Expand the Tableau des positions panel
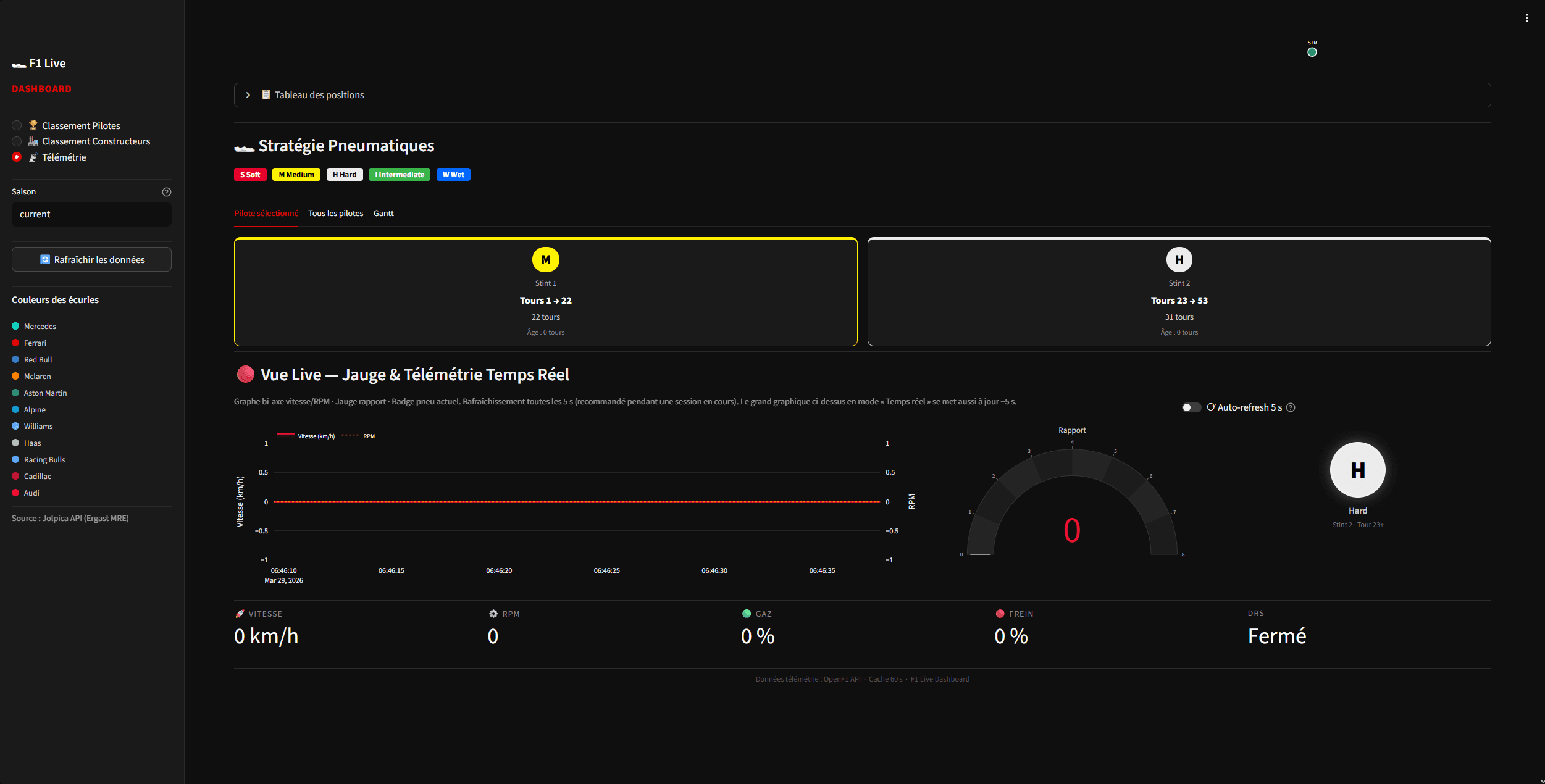1545x784 pixels. (248, 94)
